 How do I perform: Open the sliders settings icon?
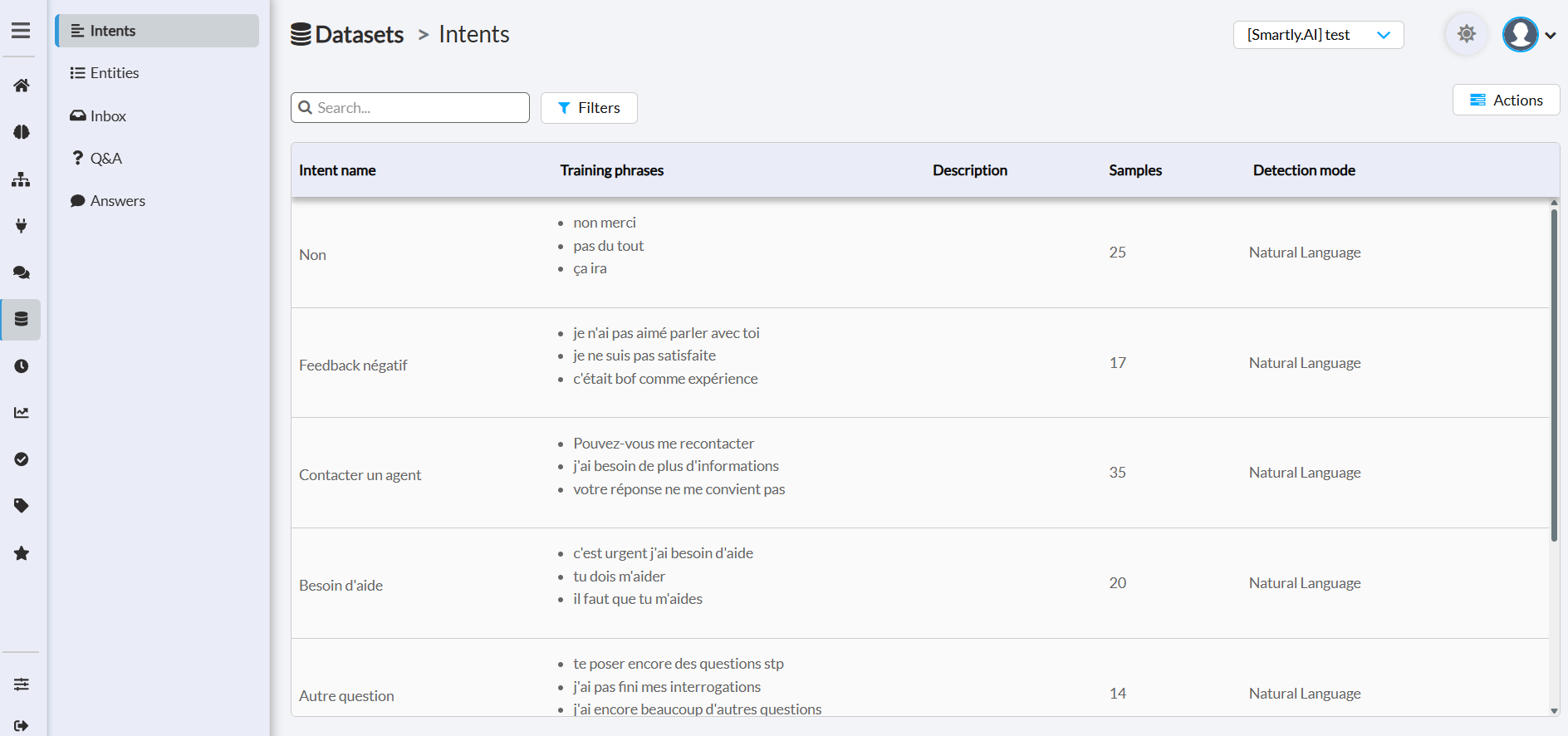[x=22, y=684]
